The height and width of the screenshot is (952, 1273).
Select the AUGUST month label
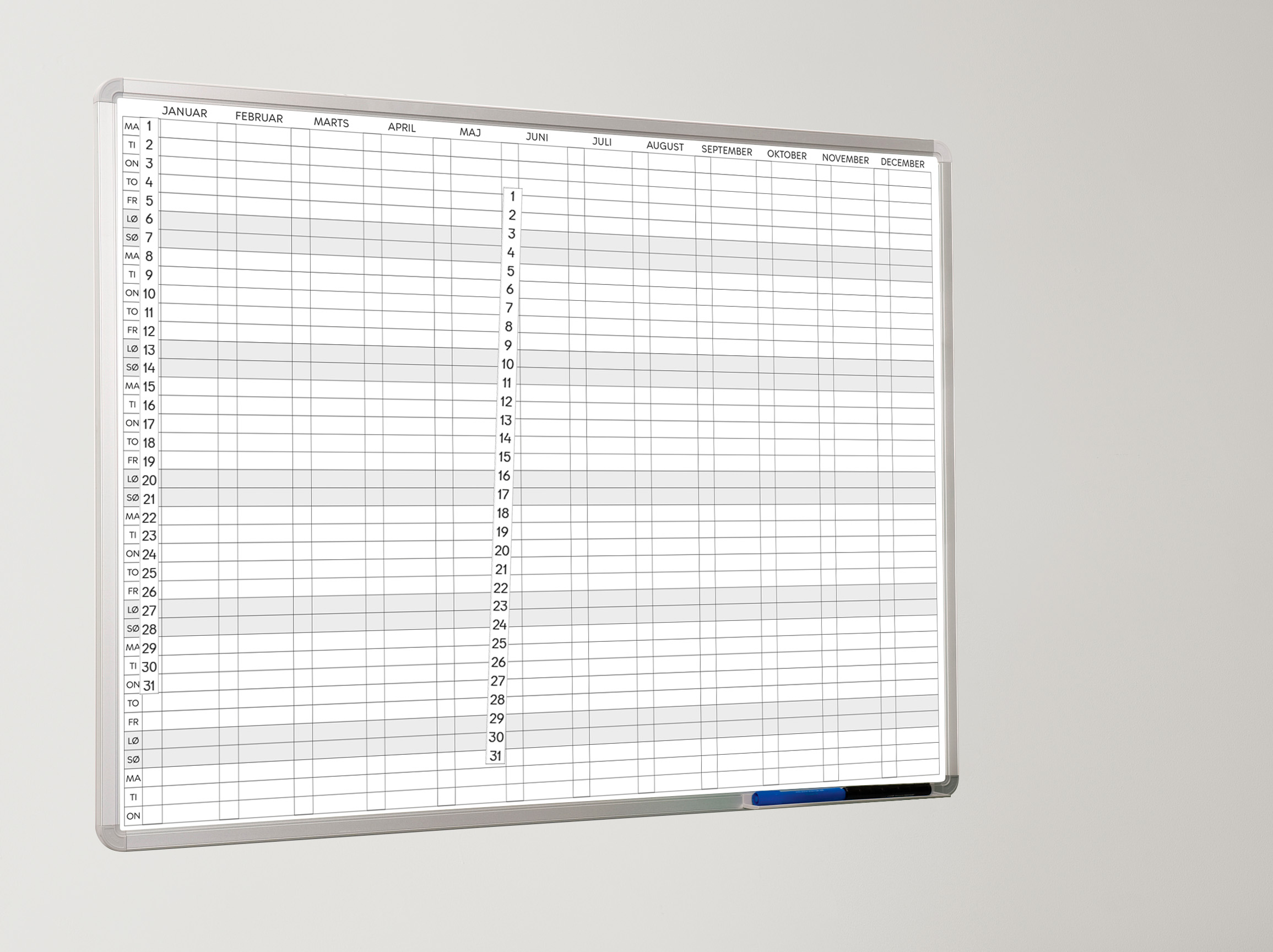pos(665,146)
